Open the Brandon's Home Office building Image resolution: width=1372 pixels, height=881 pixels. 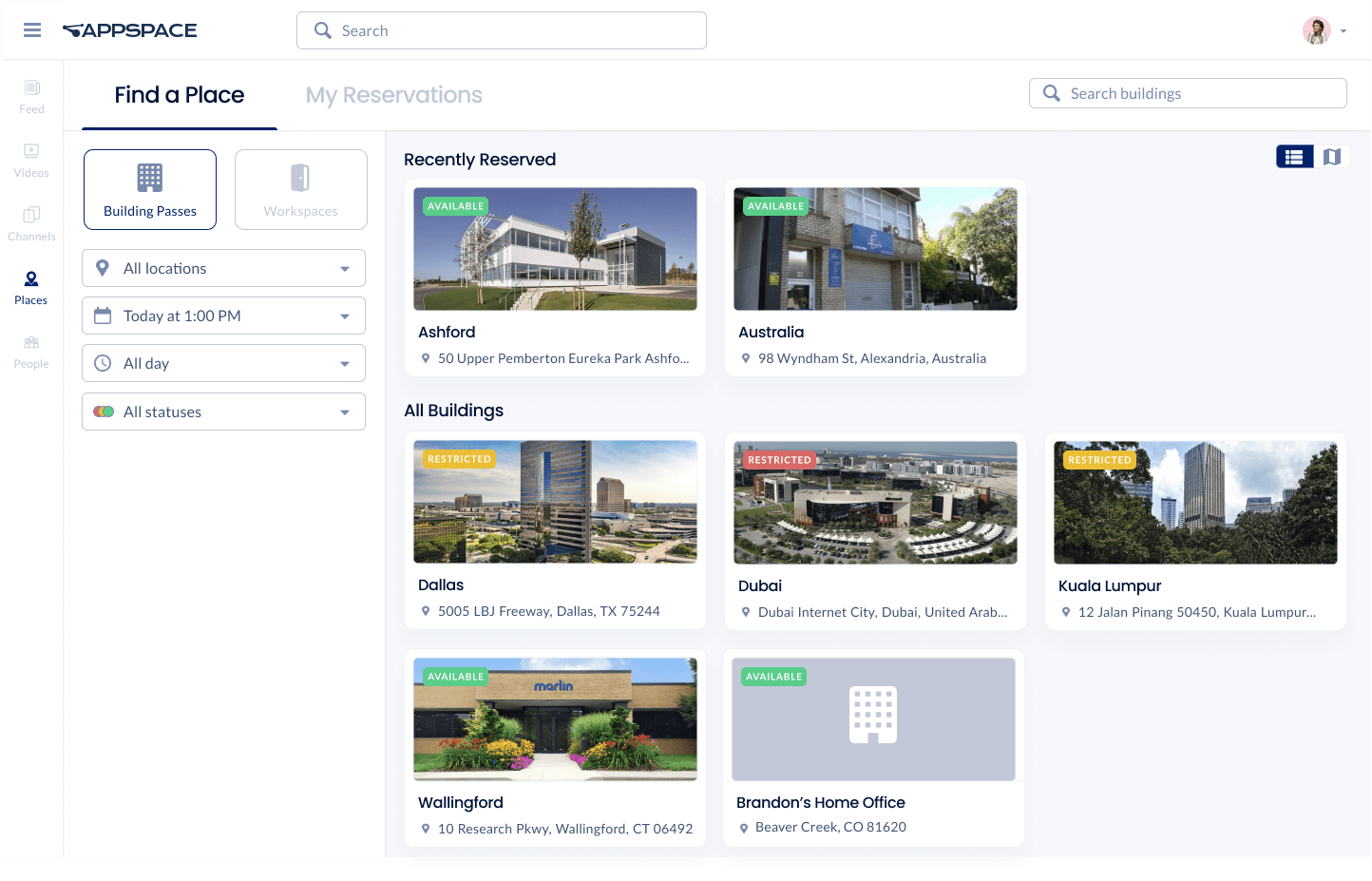click(x=821, y=802)
